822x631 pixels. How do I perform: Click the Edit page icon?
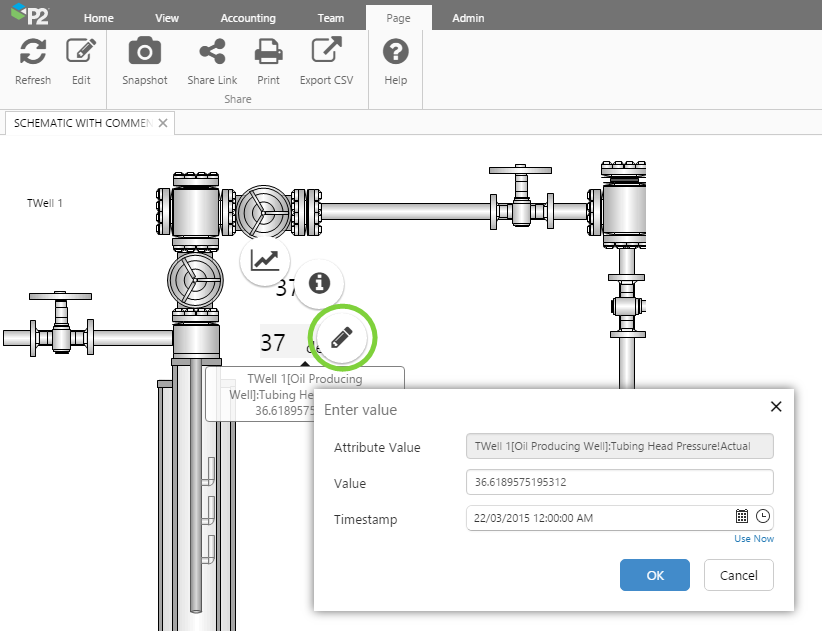point(81,52)
